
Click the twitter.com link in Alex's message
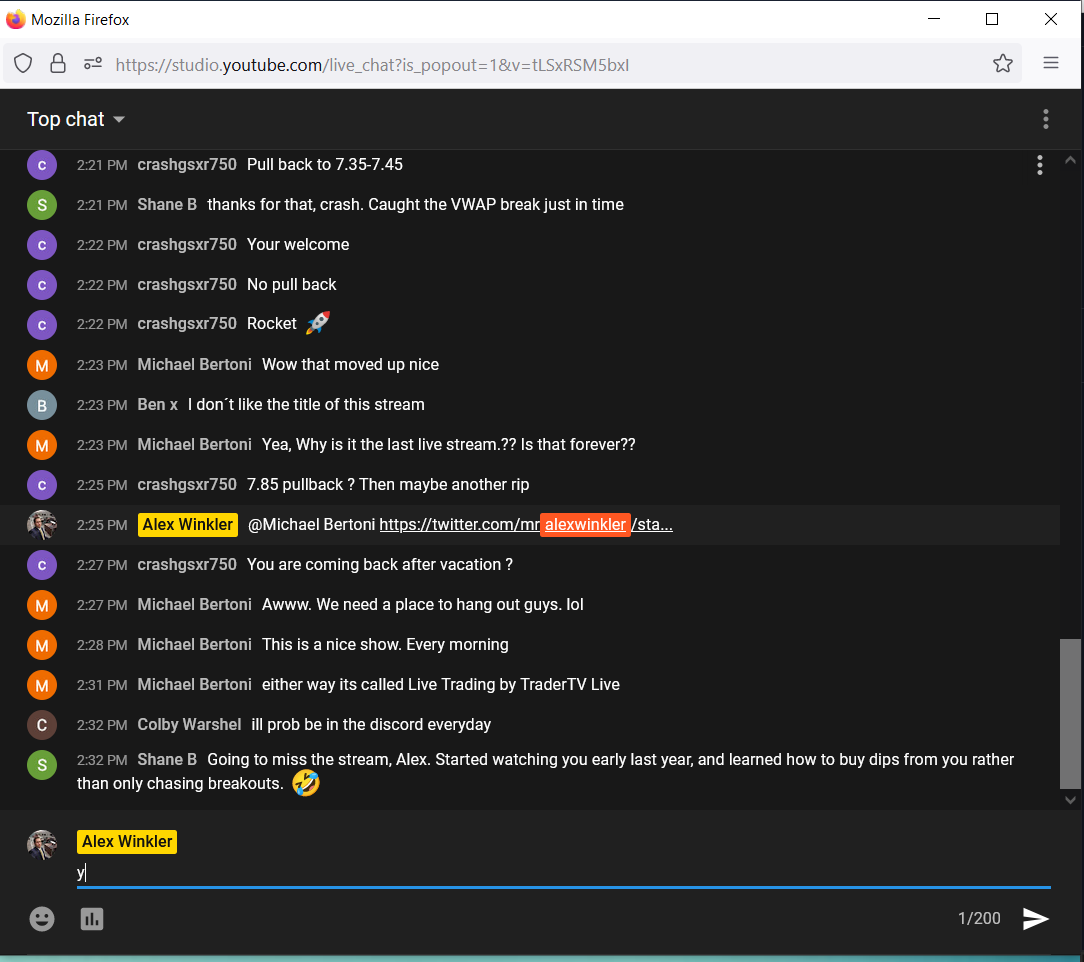[459, 524]
